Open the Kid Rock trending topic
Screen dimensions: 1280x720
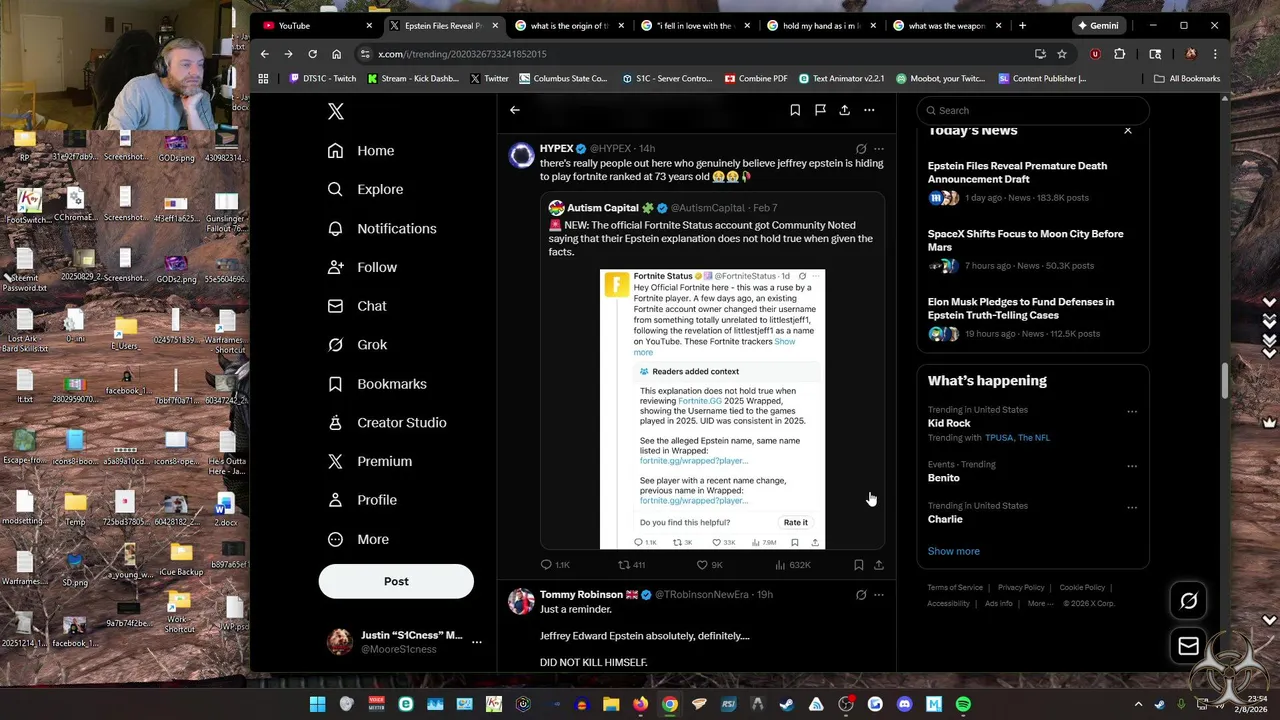[949, 423]
